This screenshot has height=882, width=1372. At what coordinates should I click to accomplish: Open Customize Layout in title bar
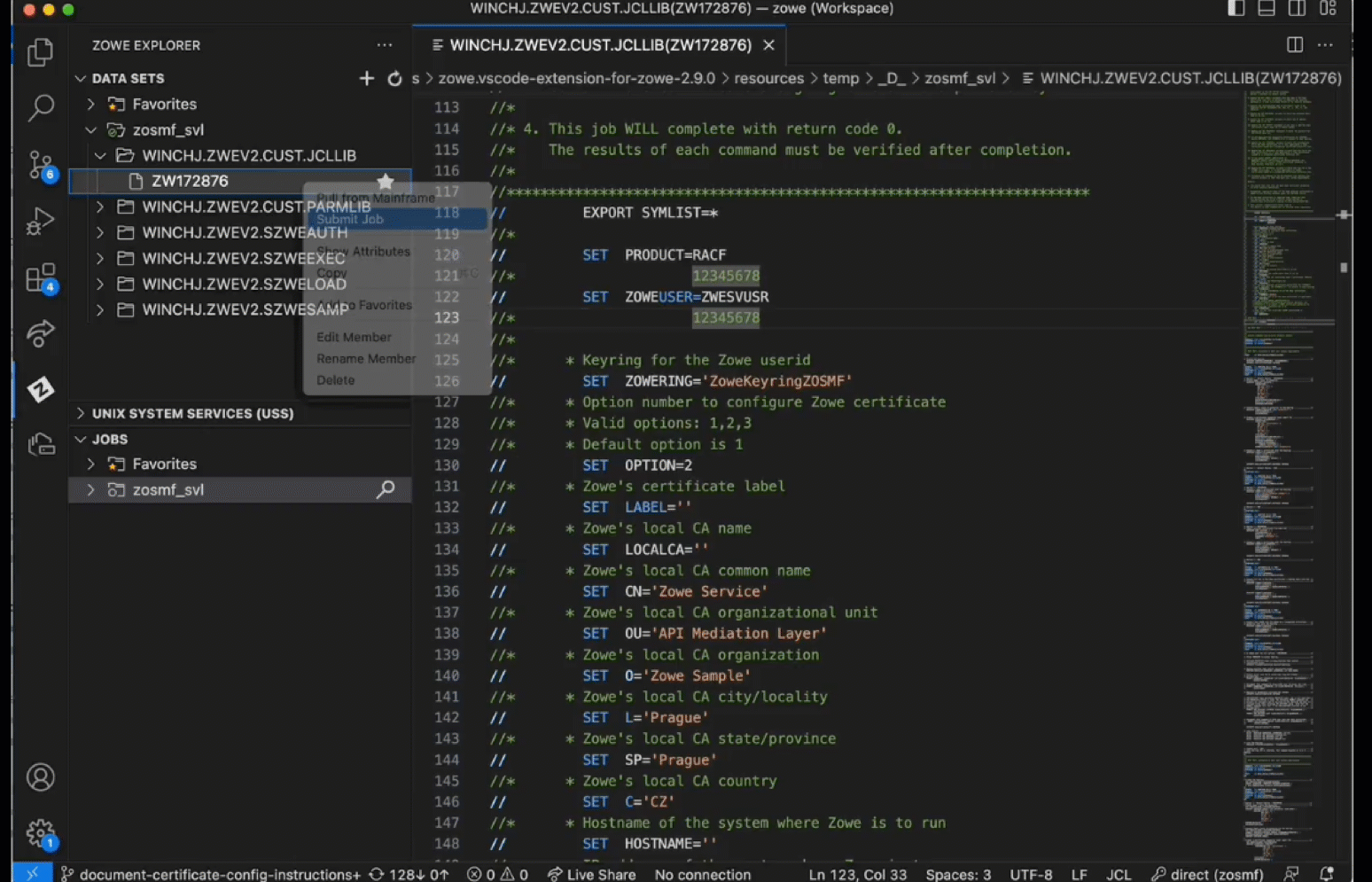pos(1327,9)
